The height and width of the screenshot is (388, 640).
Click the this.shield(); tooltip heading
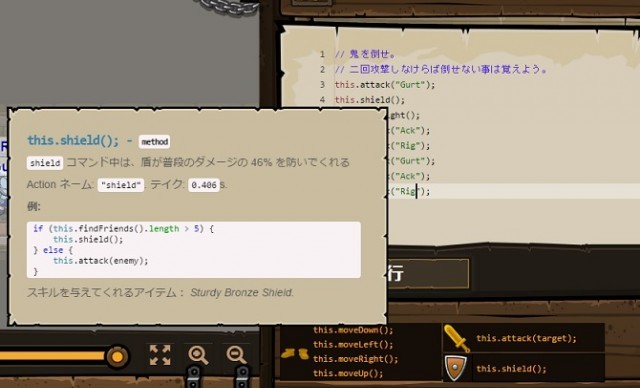tap(73, 140)
